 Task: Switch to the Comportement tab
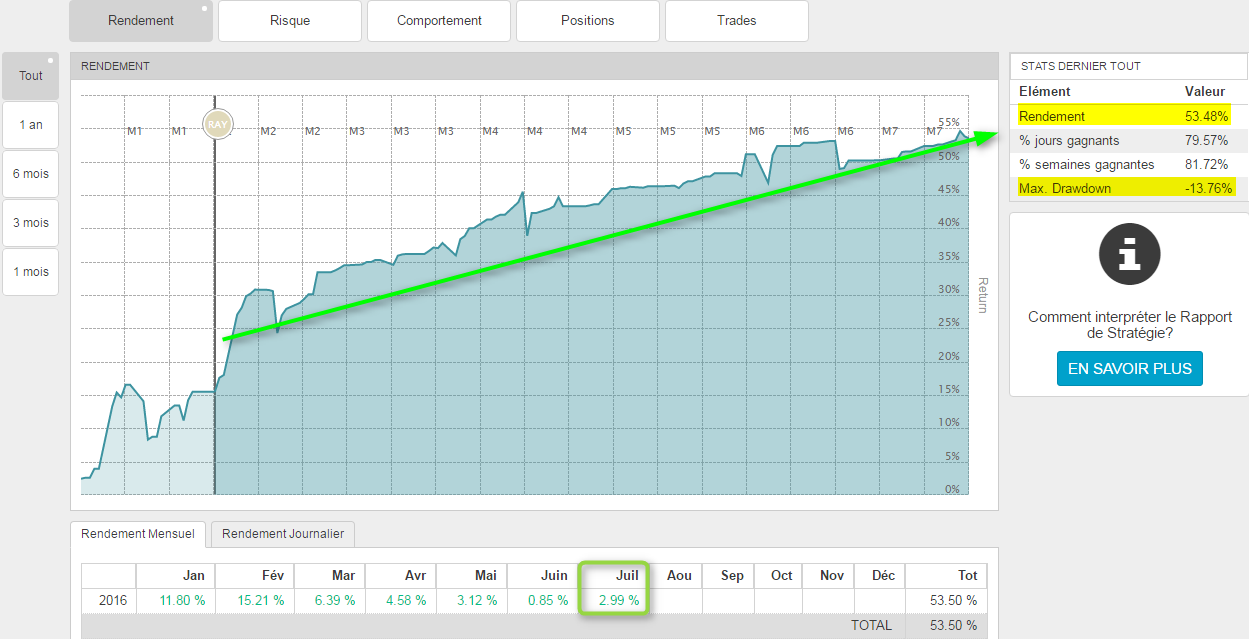point(439,21)
